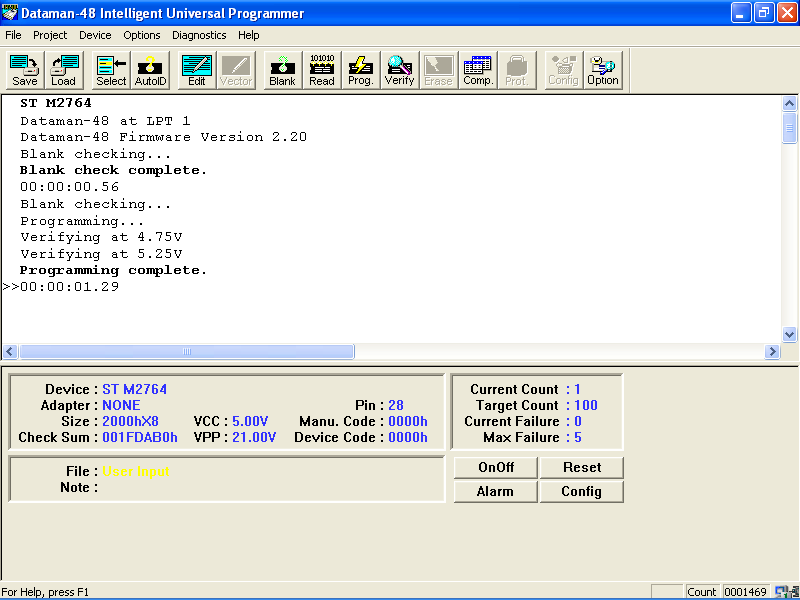Click the log scroll down arrow
The height and width of the screenshot is (600, 800).
pos(789,335)
